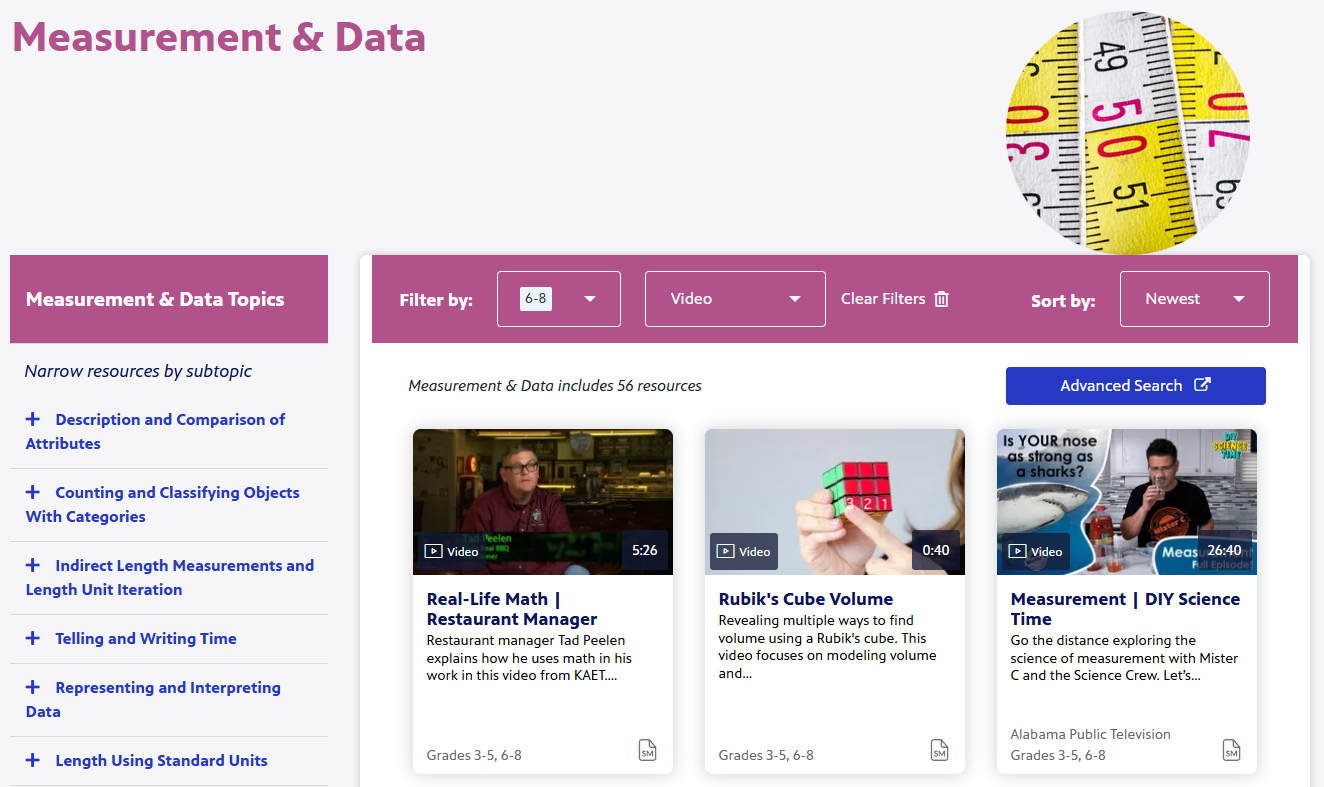Click the 26:40 duration label
The height and width of the screenshot is (787, 1324).
coord(1225,550)
